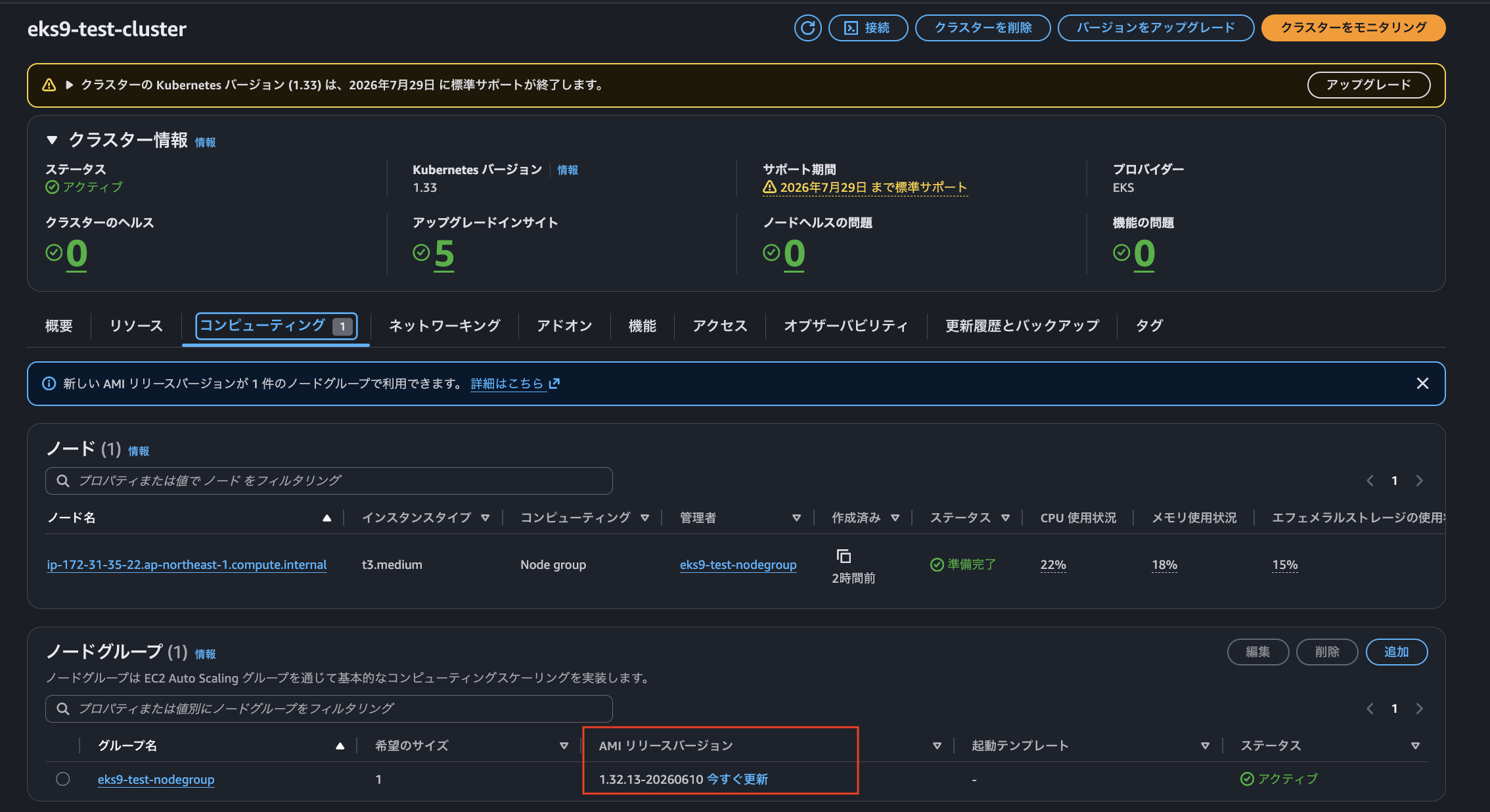Image resolution: width=1490 pixels, height=812 pixels.
Task: Open the クラスターのヘルス count 0
Action: coord(76,254)
